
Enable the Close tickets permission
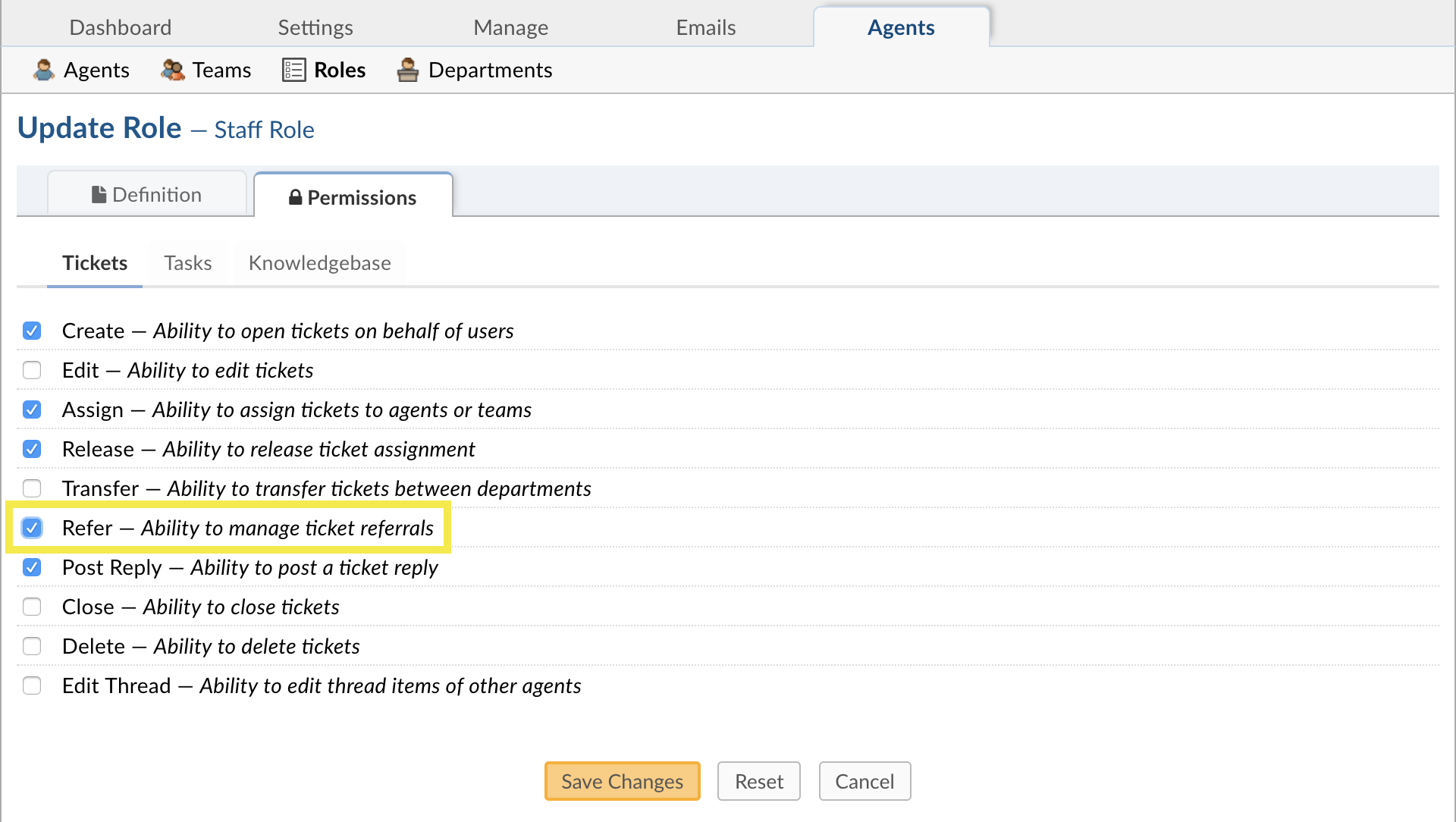point(32,607)
